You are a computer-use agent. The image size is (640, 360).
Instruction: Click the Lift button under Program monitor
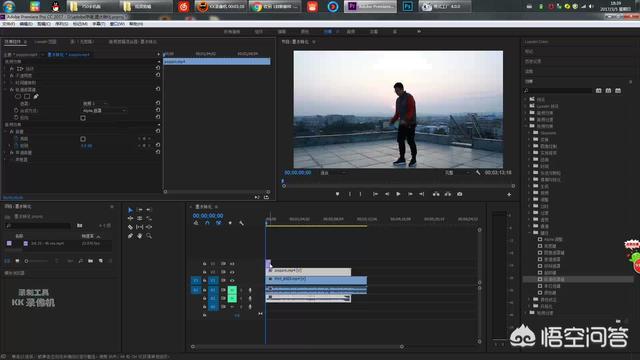coord(436,194)
